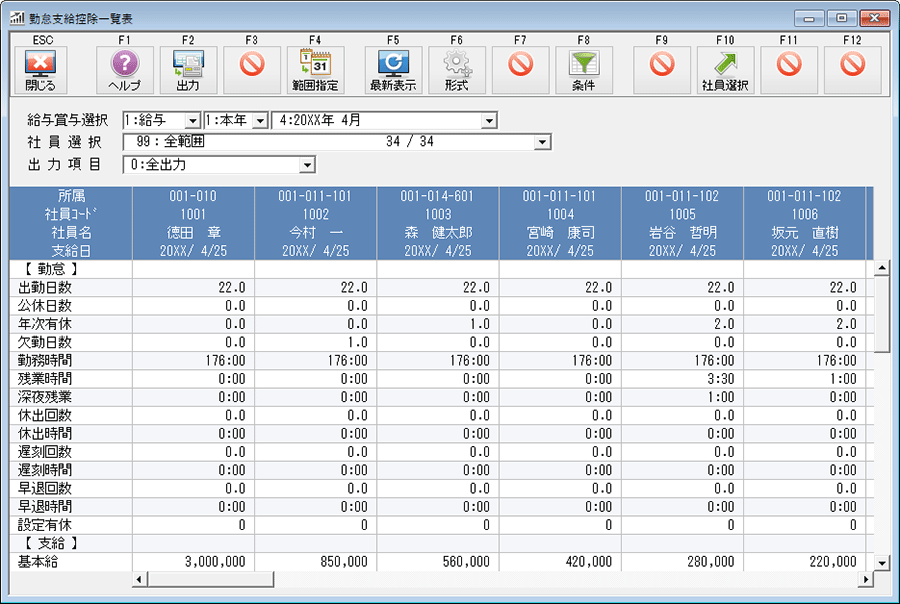Click the disabled F11 toolbar icon
Screen dimensions: 900x604
789,70
